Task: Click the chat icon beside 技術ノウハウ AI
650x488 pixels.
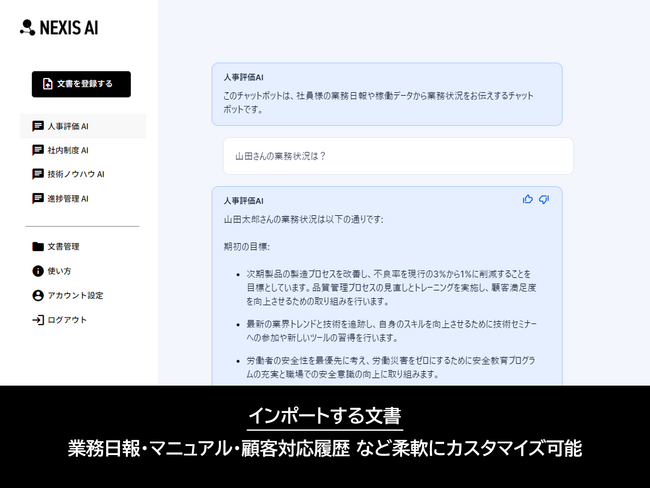Action: (38, 175)
